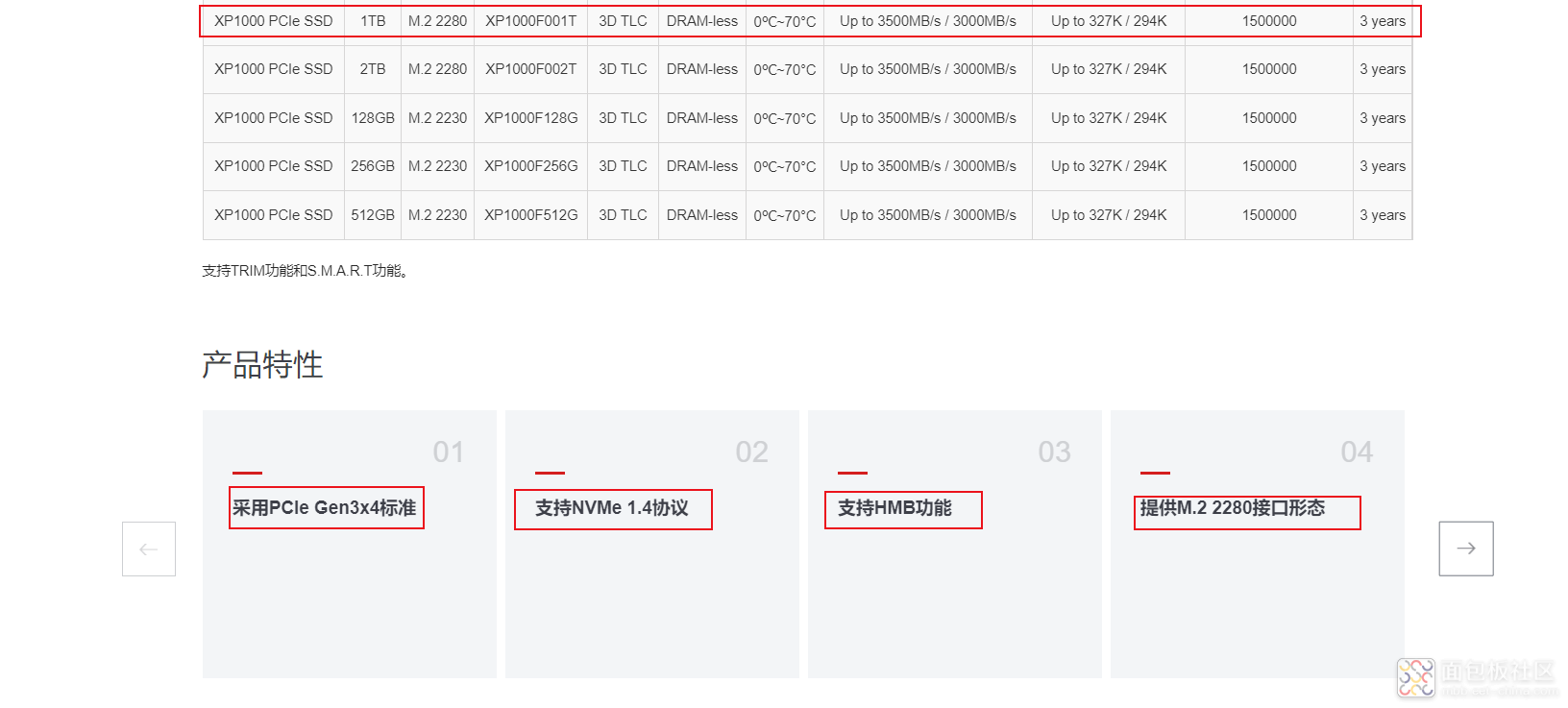Image resolution: width=1568 pixels, height=708 pixels.
Task: Click the previous-slide left arrow button
Action: point(149,549)
